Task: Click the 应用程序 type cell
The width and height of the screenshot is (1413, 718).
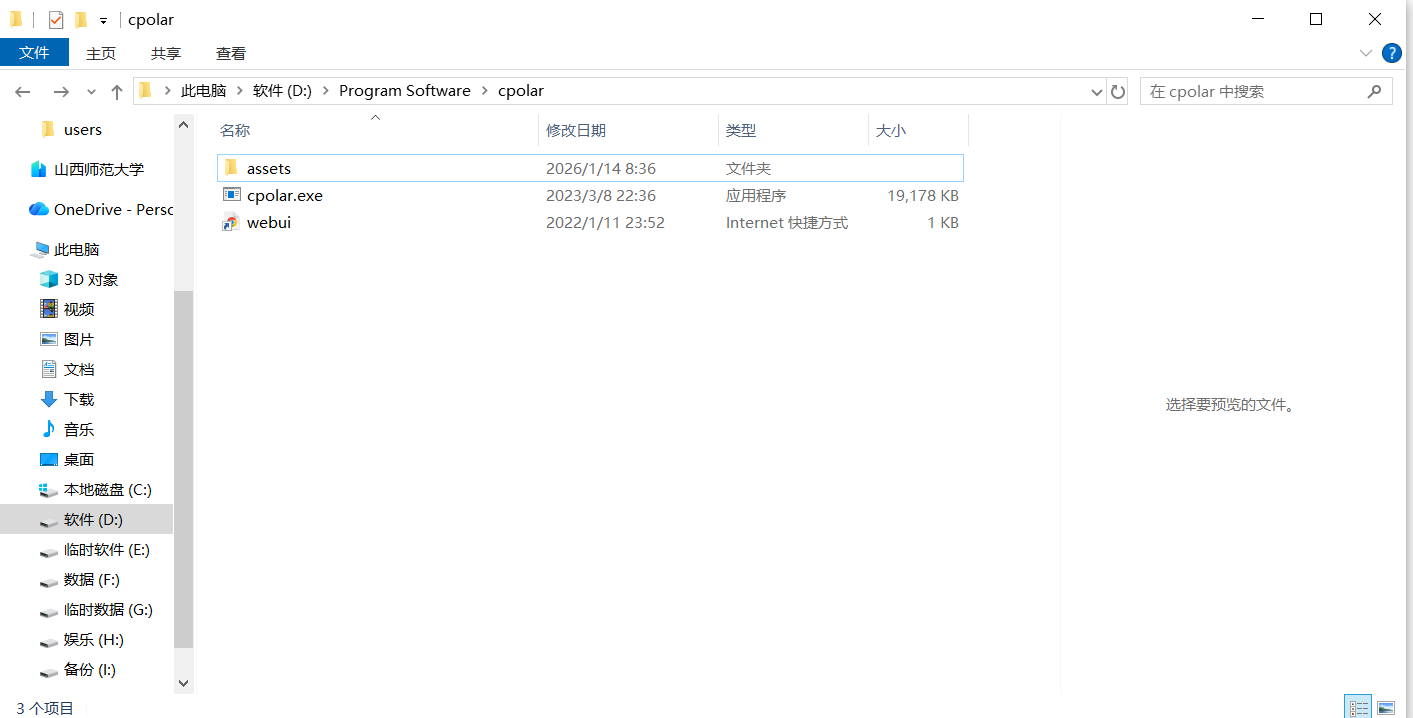Action: pyautogui.click(x=756, y=195)
